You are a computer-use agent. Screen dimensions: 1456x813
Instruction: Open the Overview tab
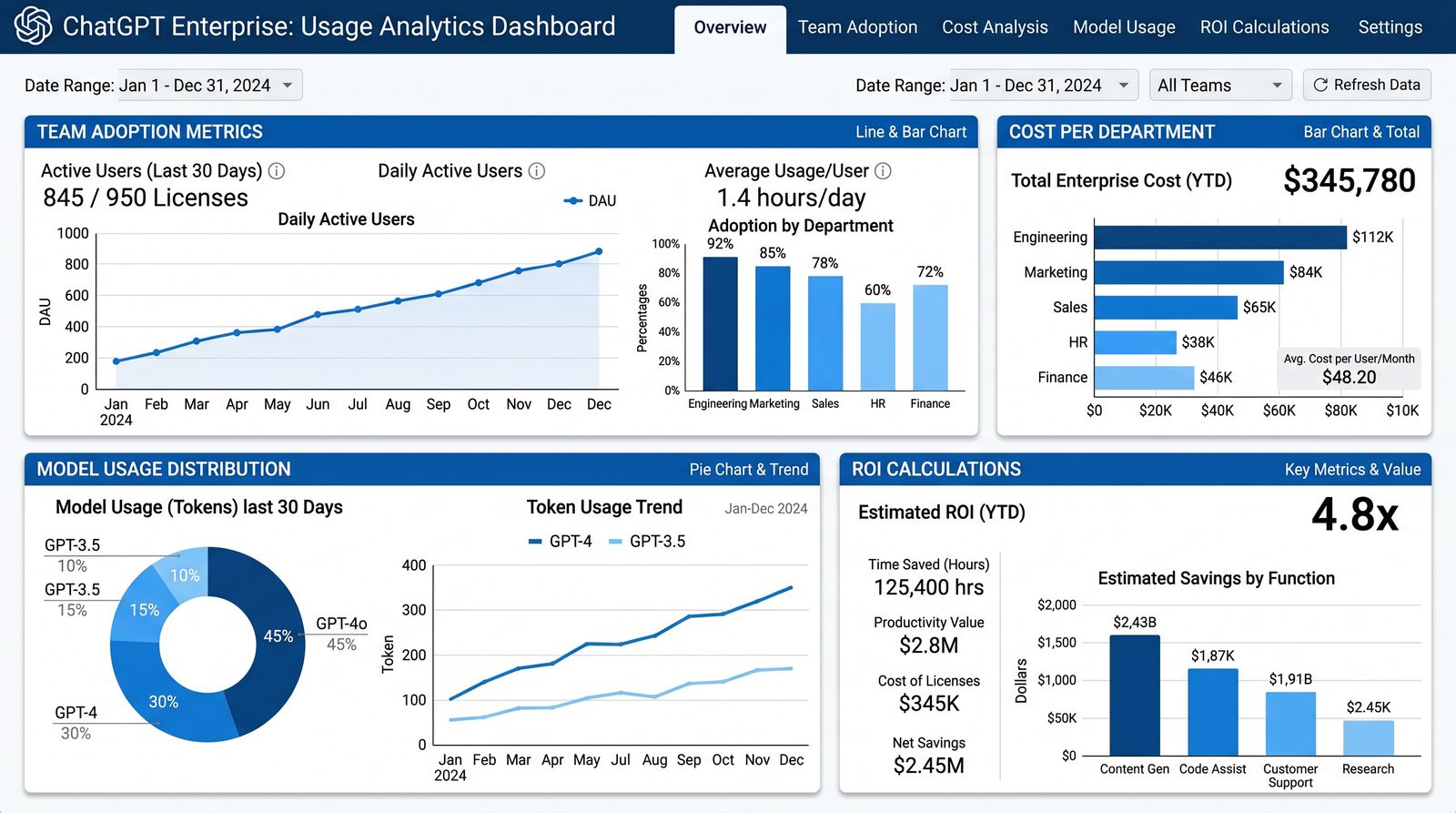tap(730, 28)
